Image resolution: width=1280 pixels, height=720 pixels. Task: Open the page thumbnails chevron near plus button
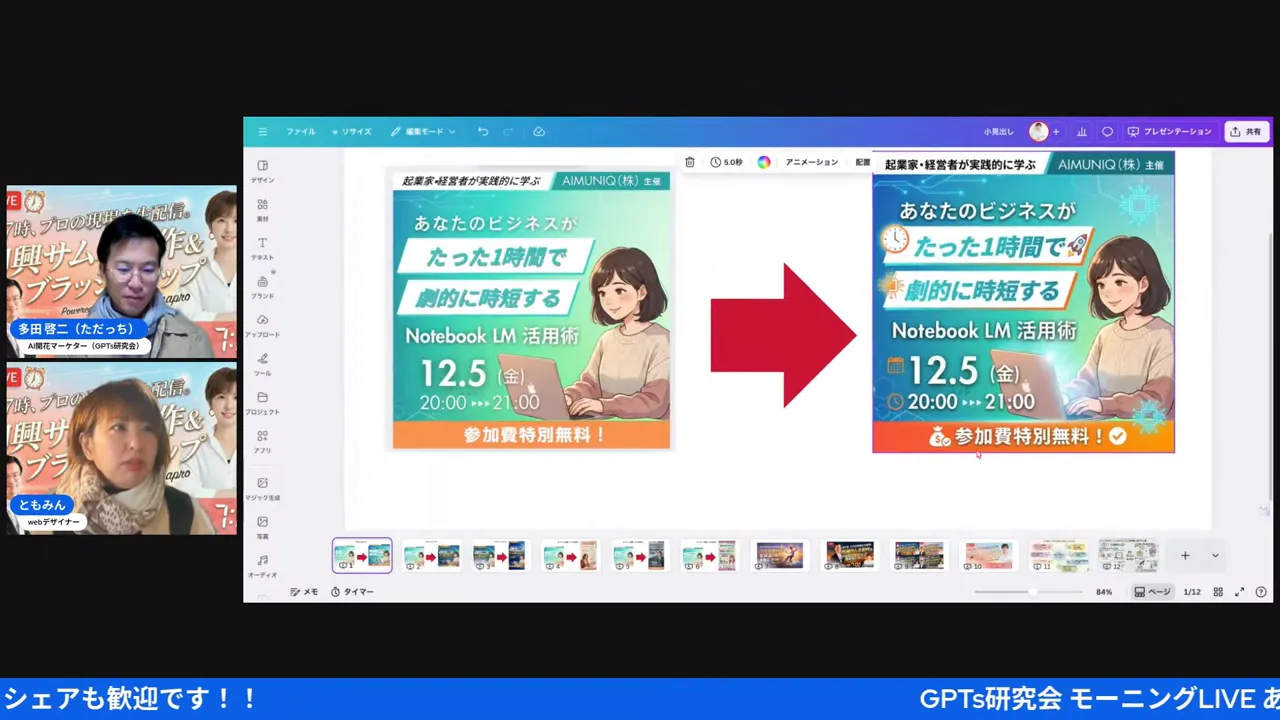(1214, 555)
